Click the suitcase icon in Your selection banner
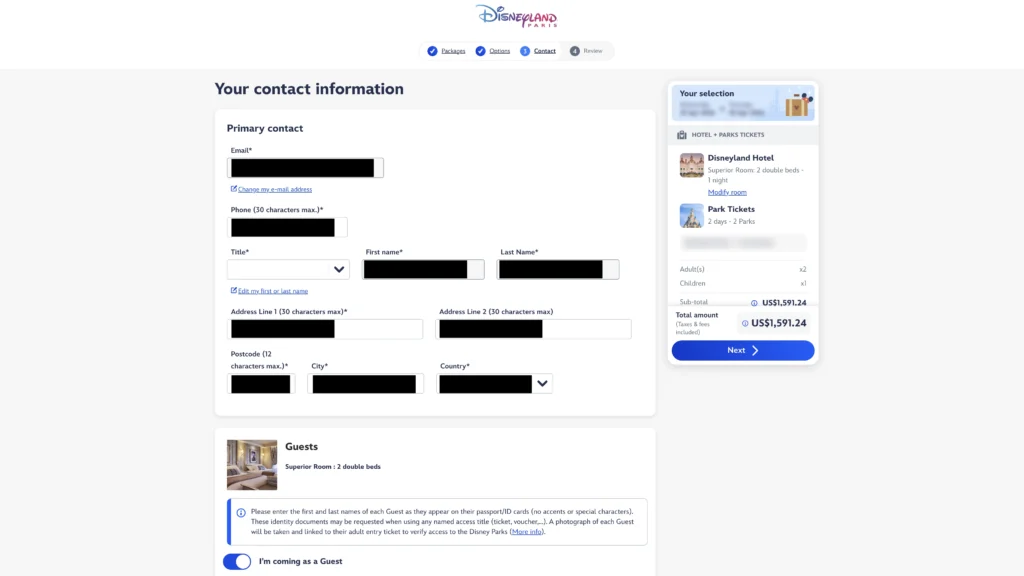Viewport: 1024px width, 576px height. 797,104
